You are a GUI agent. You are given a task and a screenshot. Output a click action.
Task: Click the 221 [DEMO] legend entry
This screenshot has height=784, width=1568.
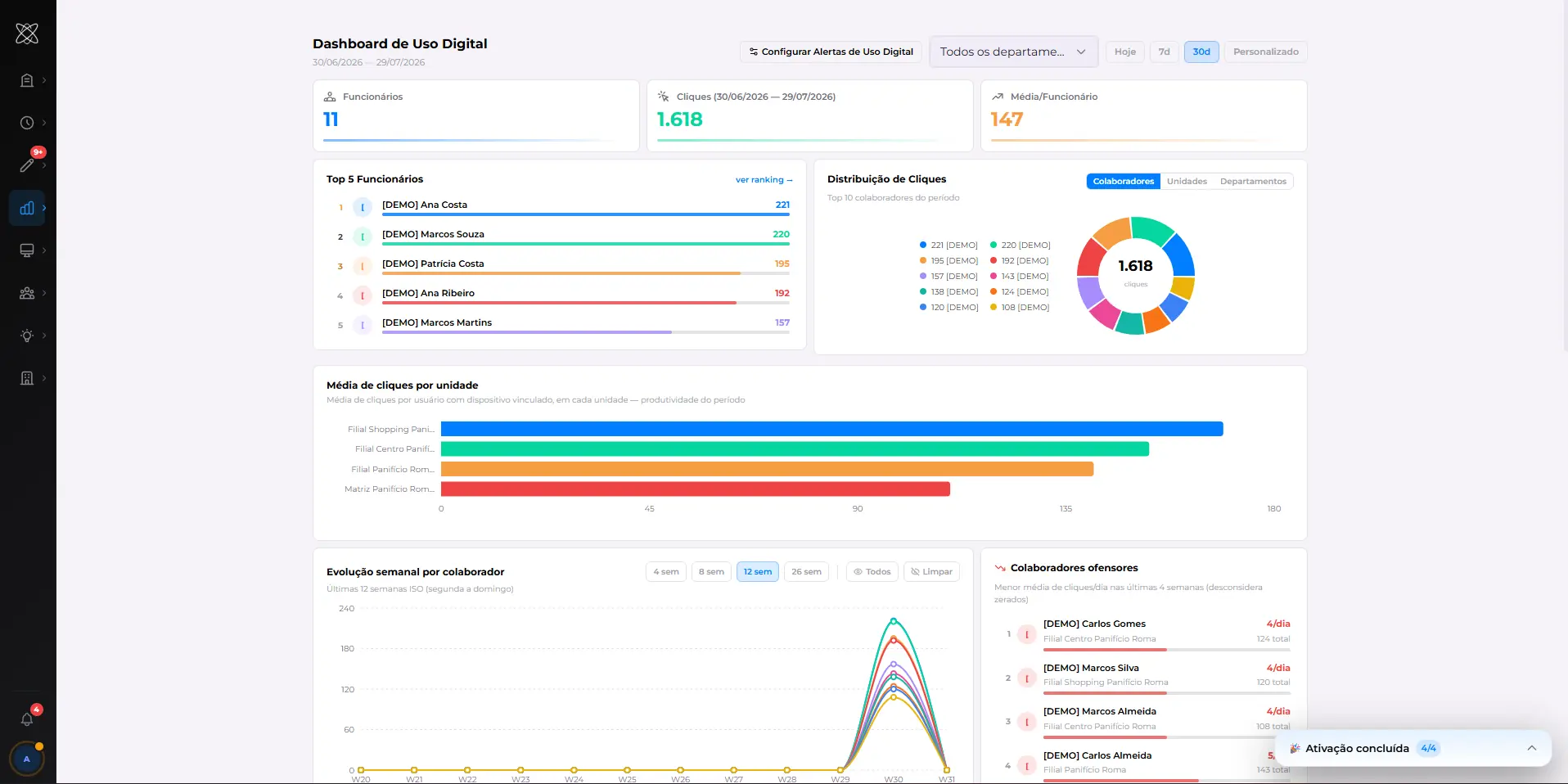[x=948, y=245]
